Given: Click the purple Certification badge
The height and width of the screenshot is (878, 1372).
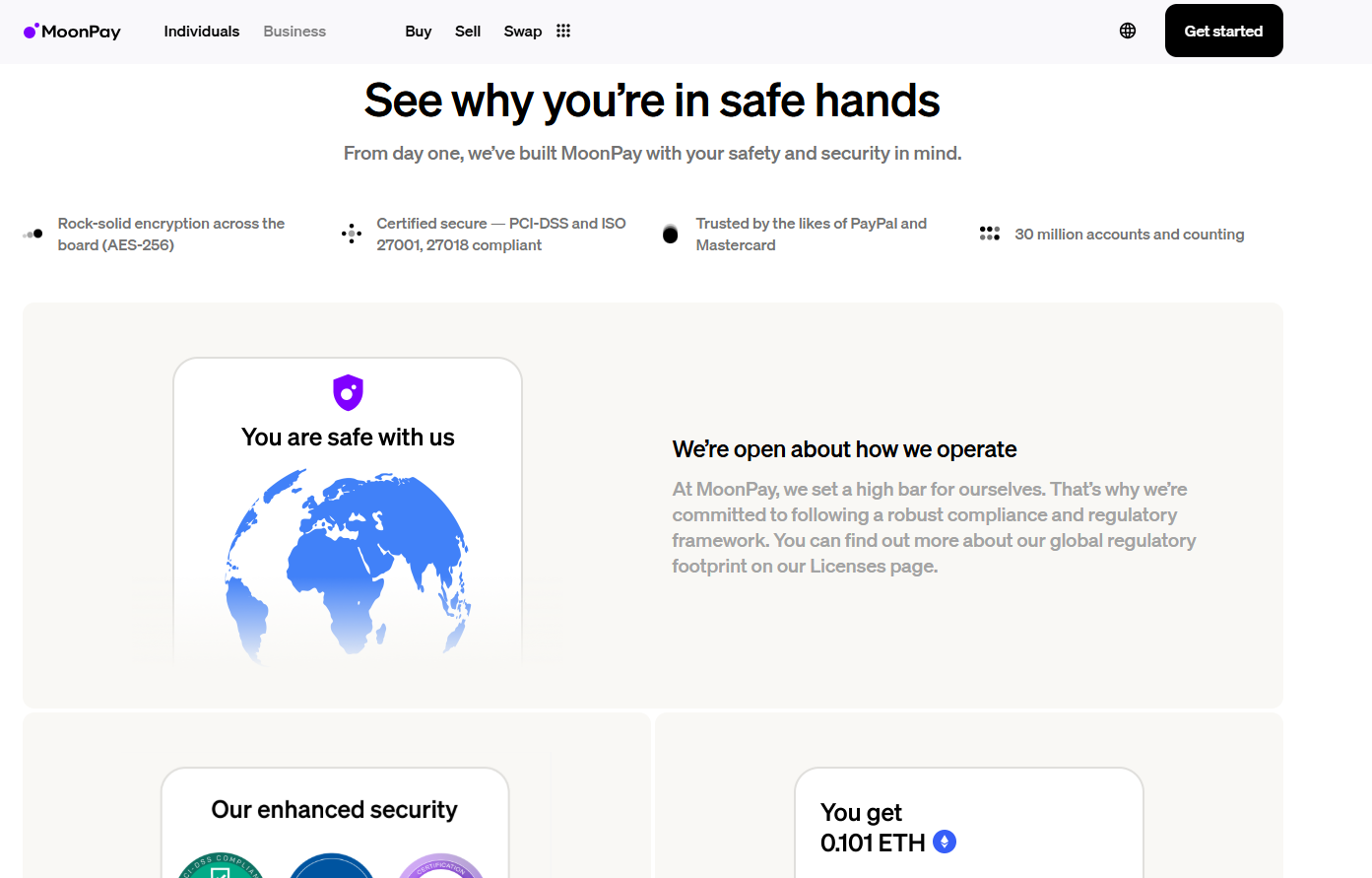Looking at the screenshot, I should (441, 869).
